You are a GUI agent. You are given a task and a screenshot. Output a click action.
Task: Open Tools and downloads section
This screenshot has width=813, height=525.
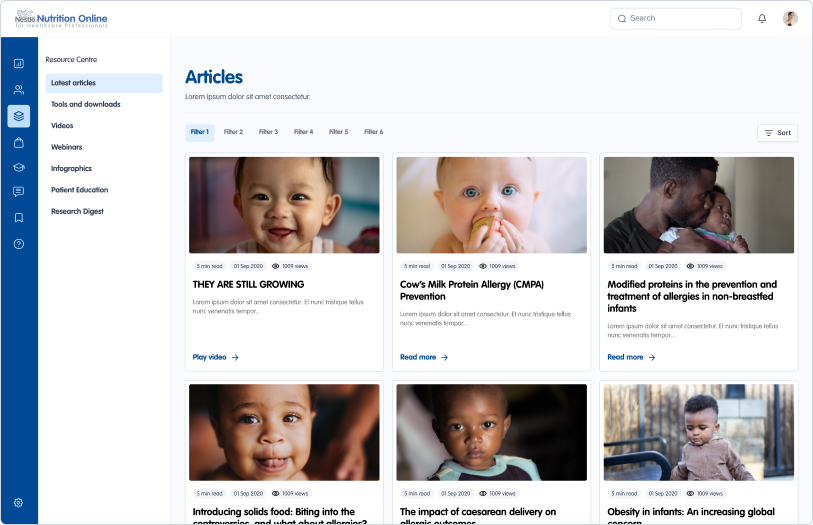click(x=86, y=104)
